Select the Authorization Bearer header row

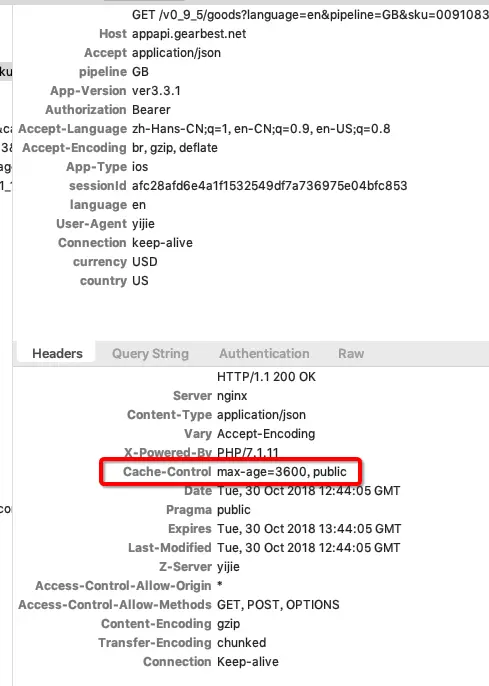[x=108, y=110]
